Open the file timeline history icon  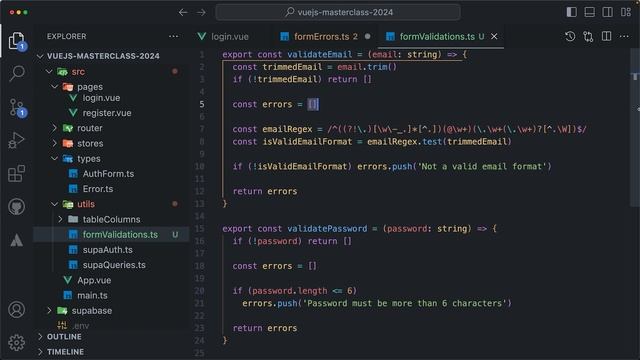click(x=570, y=36)
